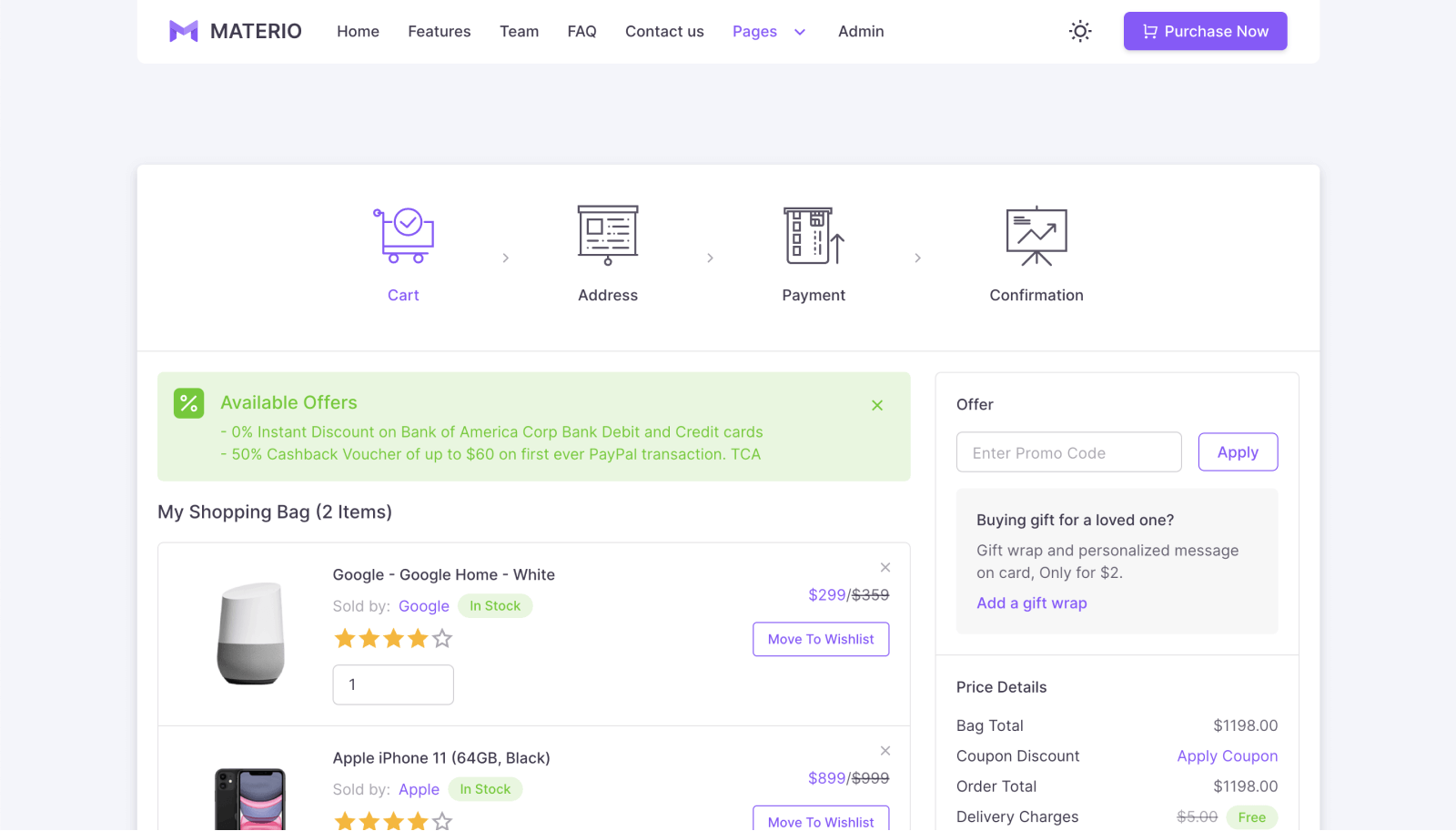Click the Google Home product image

click(250, 633)
